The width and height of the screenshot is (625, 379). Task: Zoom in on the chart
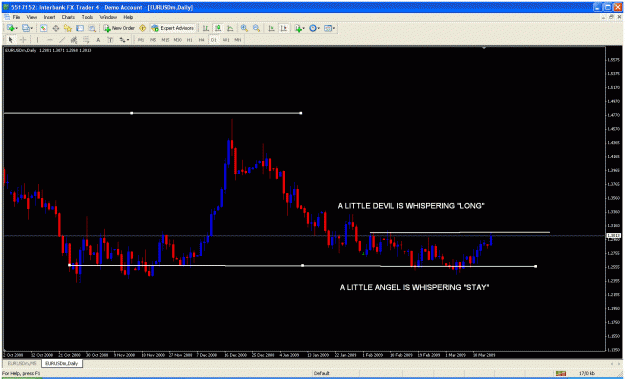pos(244,28)
